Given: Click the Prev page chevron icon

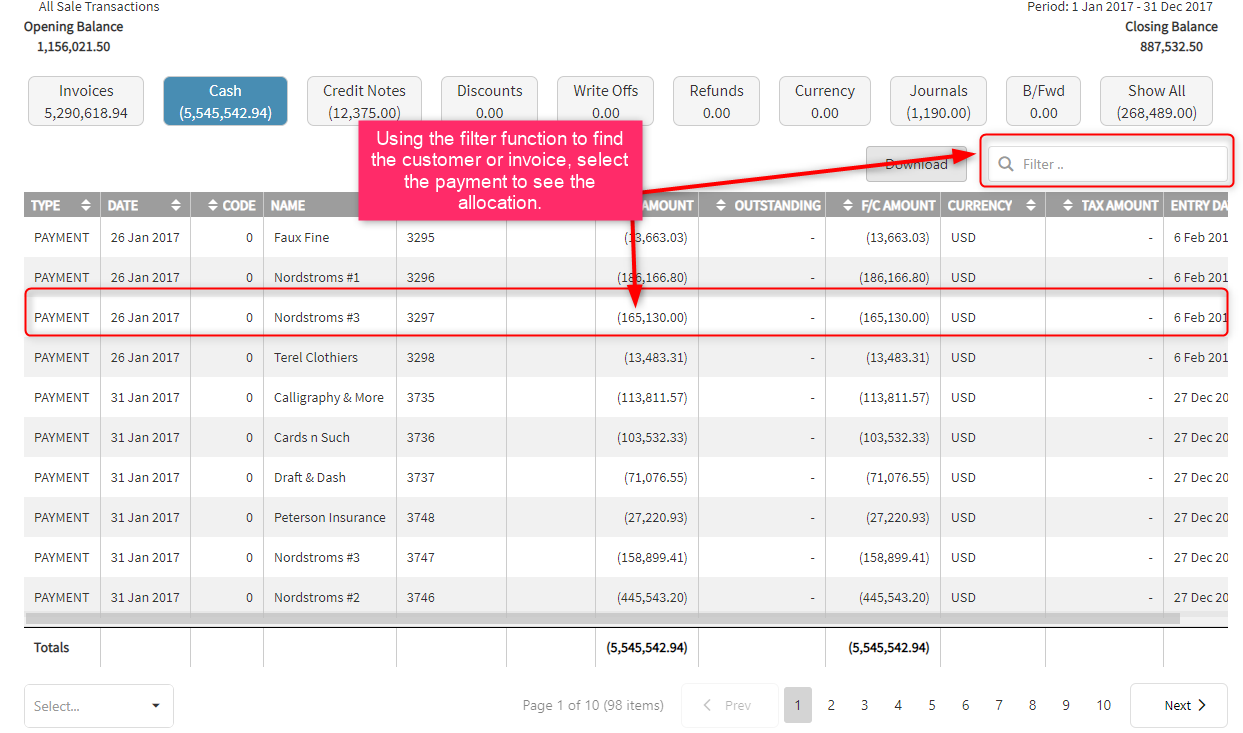Looking at the screenshot, I should tap(708, 705).
